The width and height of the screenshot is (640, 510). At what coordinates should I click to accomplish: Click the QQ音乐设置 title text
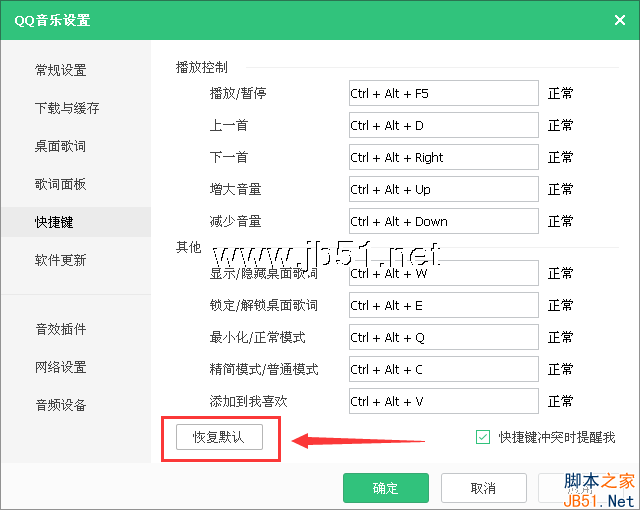(x=52, y=20)
